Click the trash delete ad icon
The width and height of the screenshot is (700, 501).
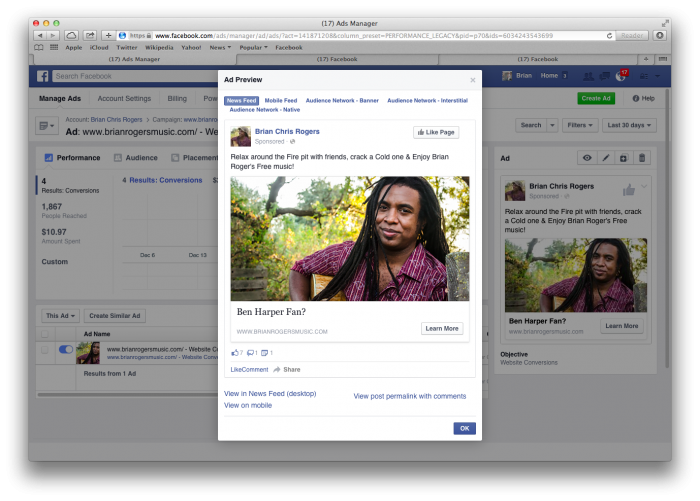(642, 158)
